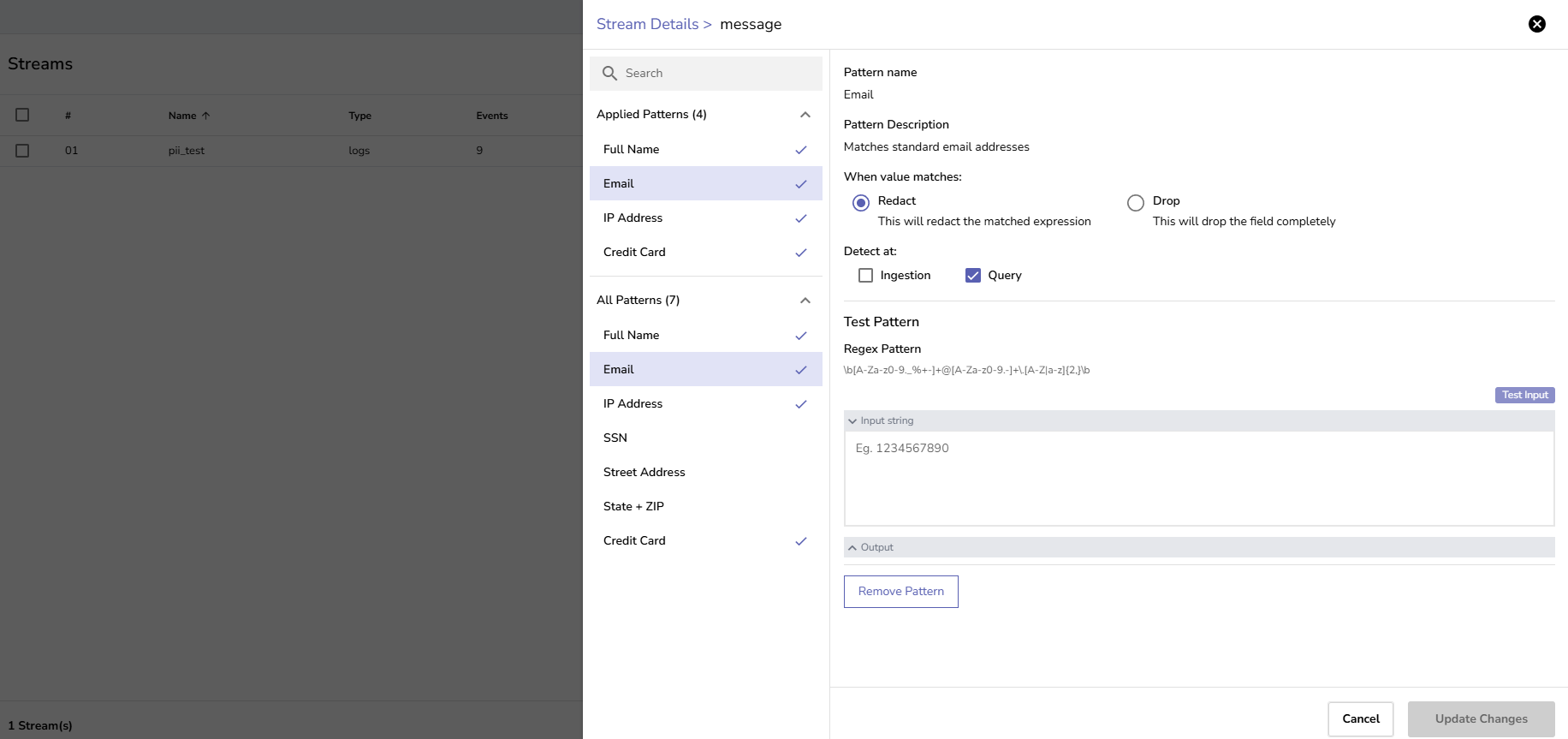Click checkmark next to IP Address in All Patterns
This screenshot has width=1568, height=739.
[800, 404]
